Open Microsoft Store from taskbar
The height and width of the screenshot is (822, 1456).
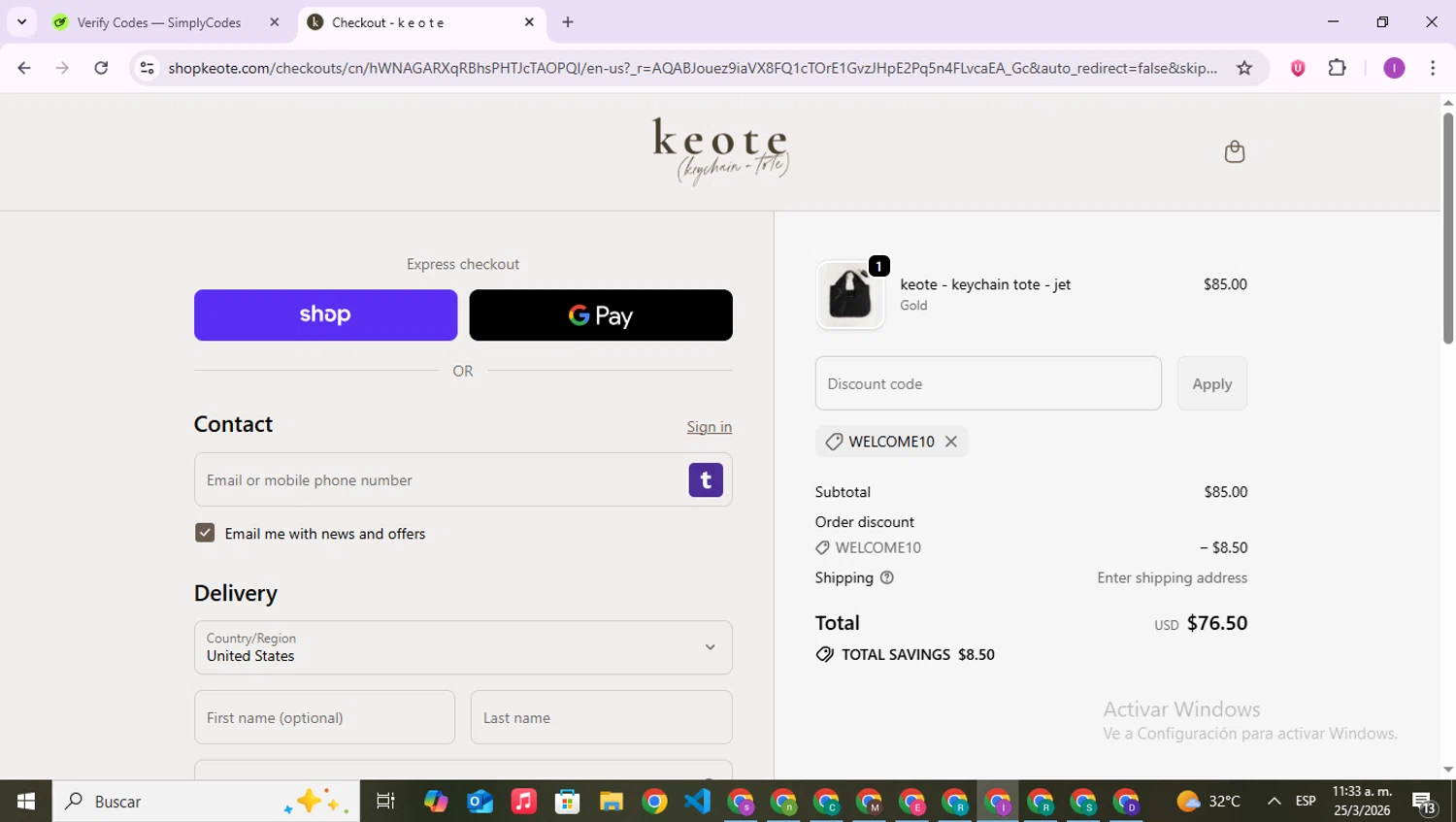pos(567,802)
